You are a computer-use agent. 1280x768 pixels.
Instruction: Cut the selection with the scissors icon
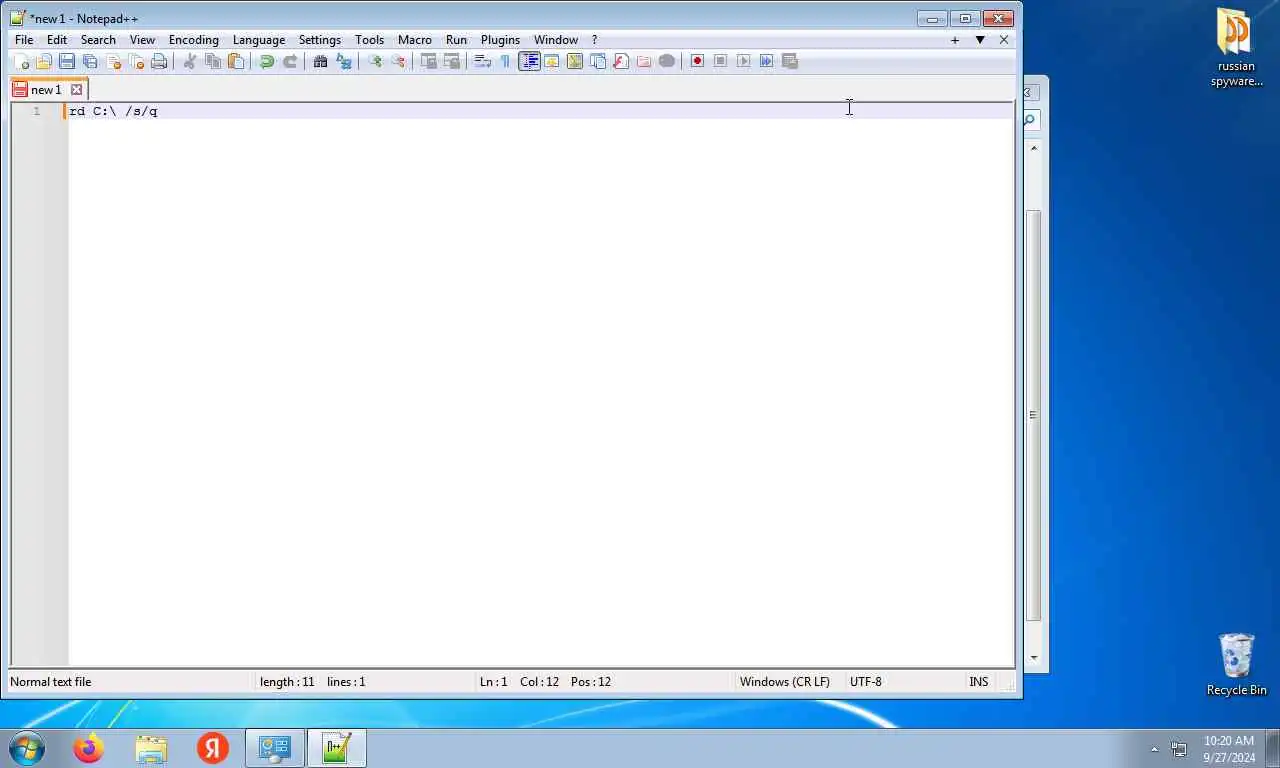click(190, 61)
